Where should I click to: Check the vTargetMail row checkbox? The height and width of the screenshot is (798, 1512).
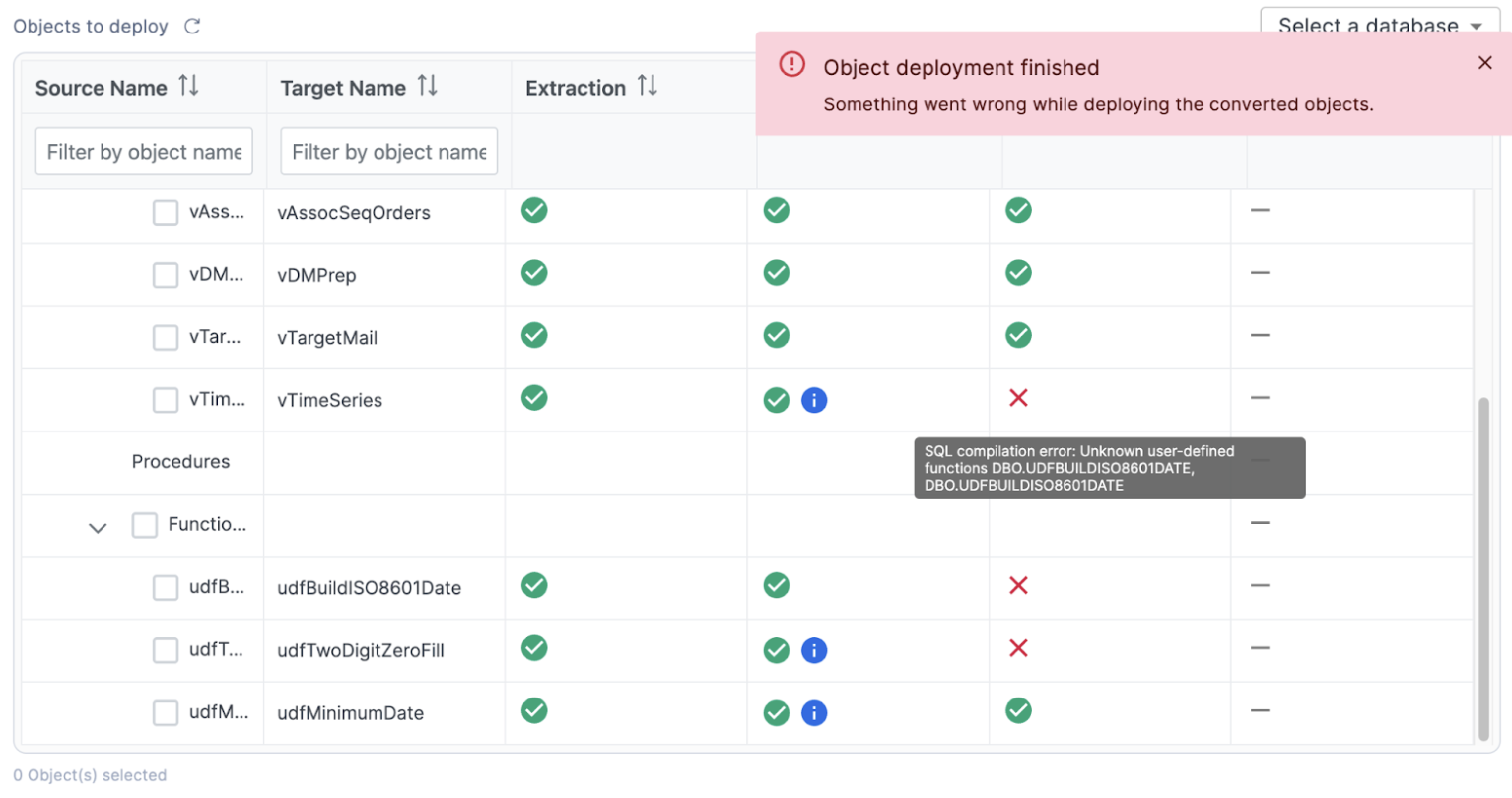click(166, 338)
